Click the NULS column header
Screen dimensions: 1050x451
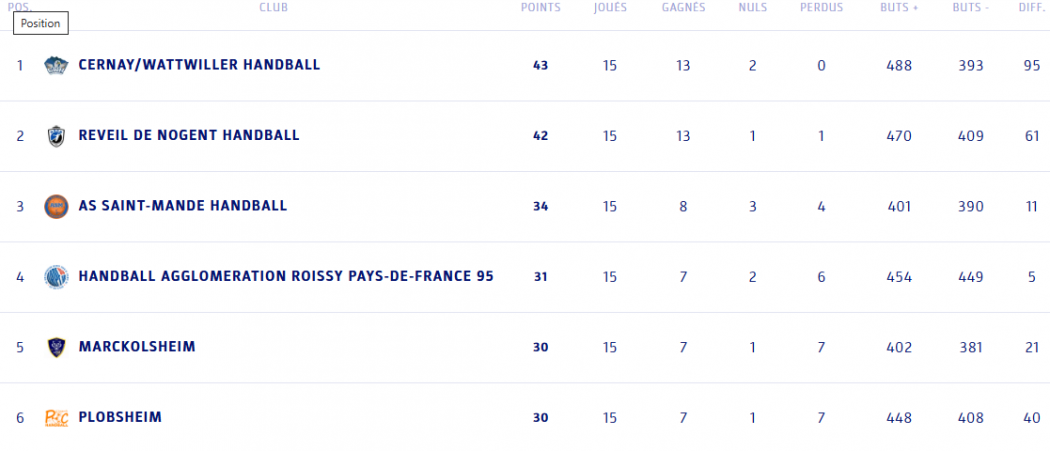[752, 7]
